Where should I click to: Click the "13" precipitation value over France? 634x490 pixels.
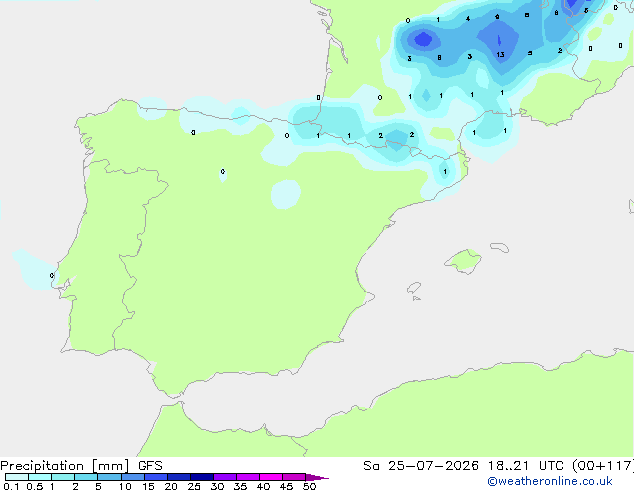point(500,55)
